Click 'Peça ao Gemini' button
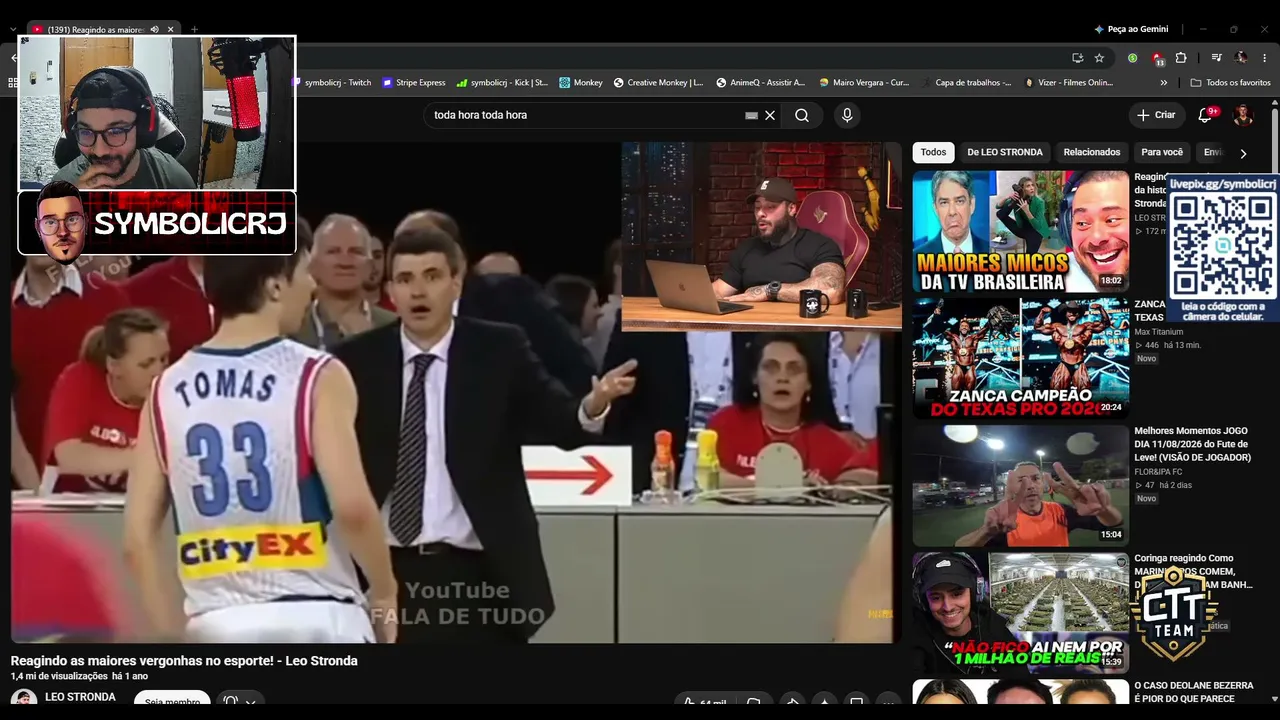Screen dimensions: 1280x720 1131,29
